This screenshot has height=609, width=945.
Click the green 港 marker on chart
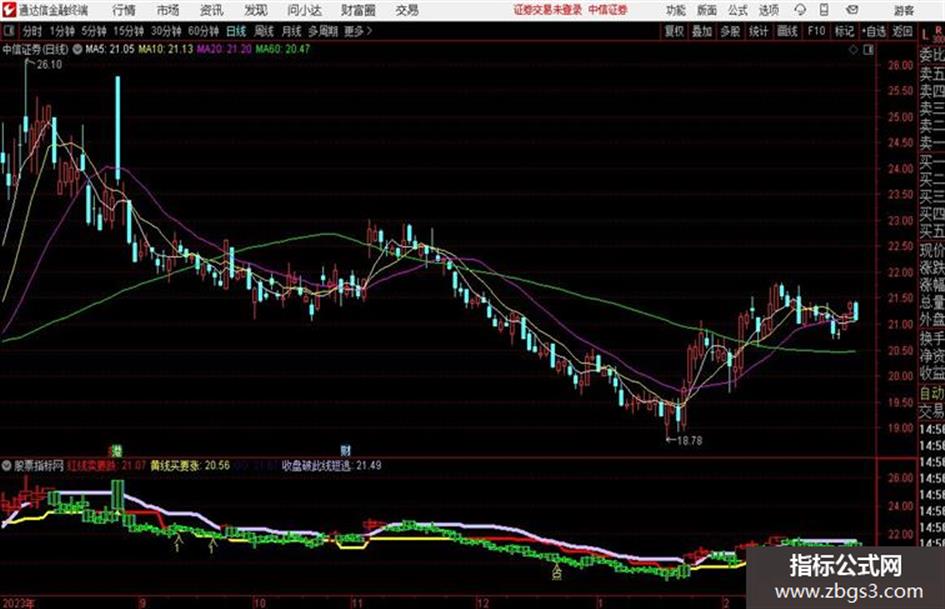coord(116,450)
